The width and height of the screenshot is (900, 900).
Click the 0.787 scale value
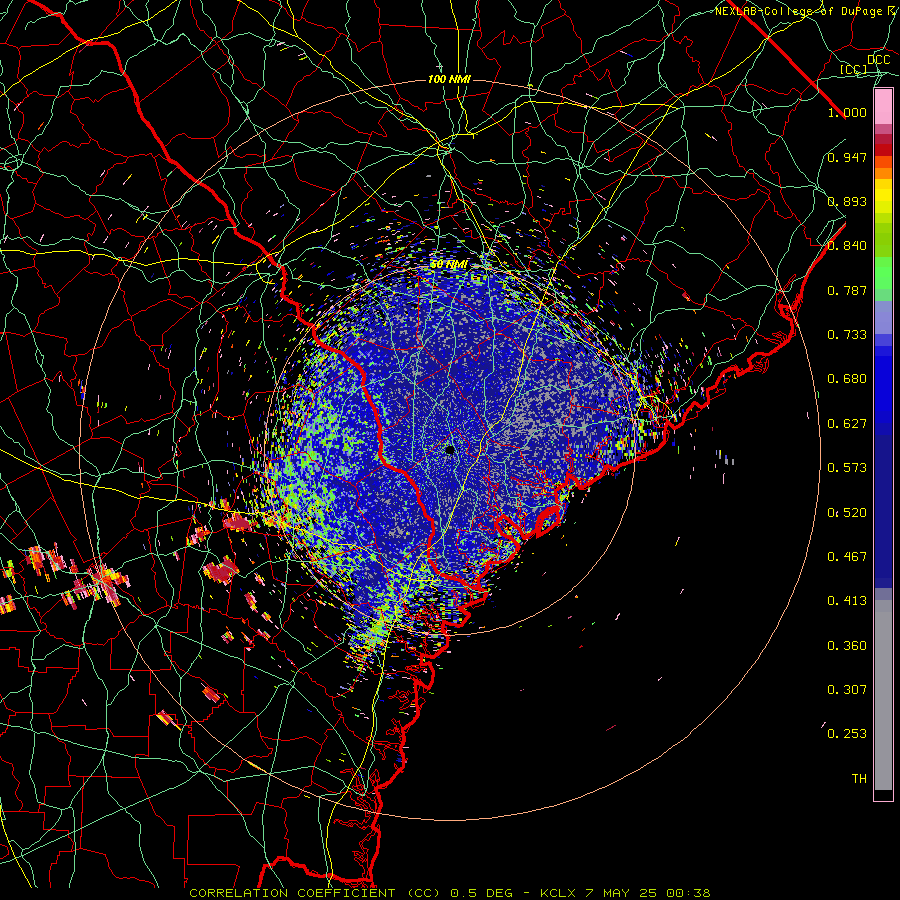[x=847, y=290]
